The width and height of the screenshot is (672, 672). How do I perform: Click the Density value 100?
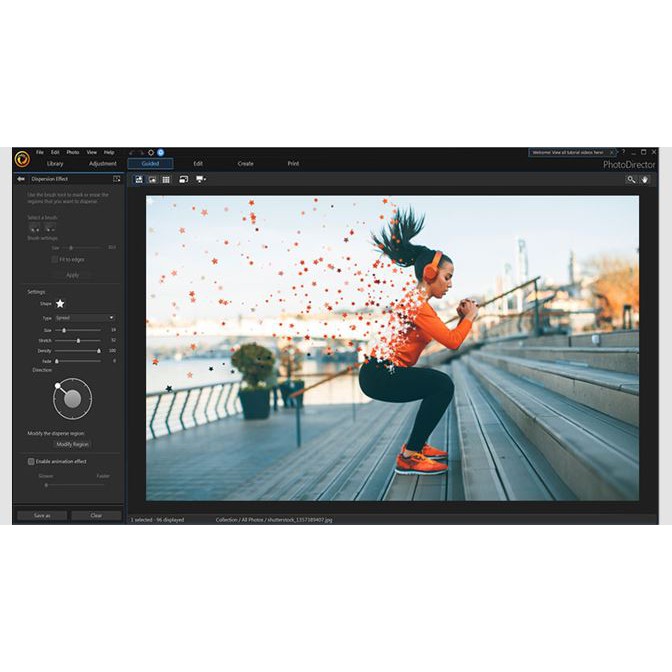coord(112,351)
